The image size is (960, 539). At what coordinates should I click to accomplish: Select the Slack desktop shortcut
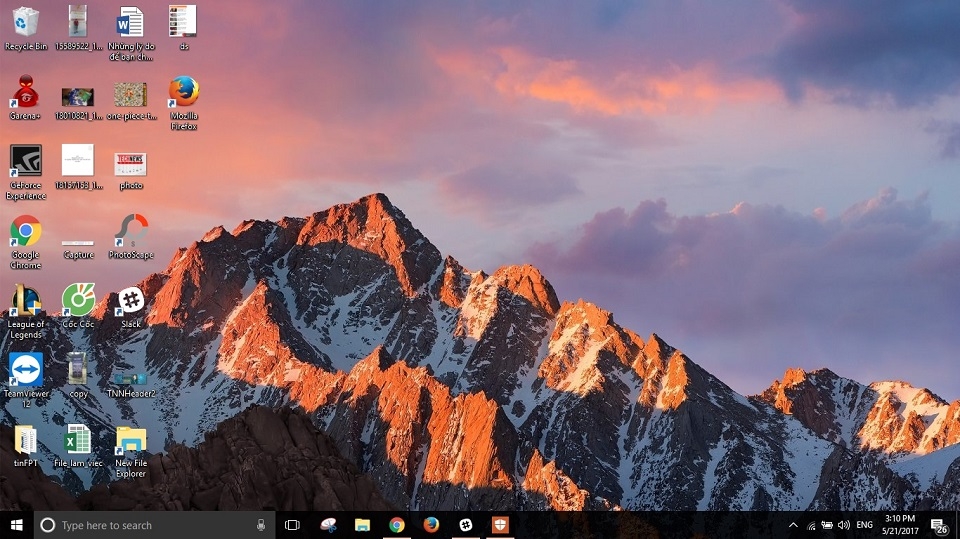pos(131,307)
